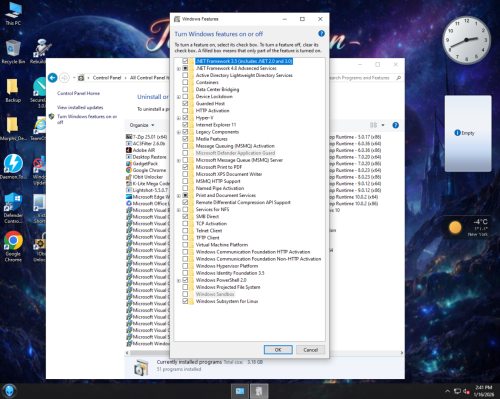The image size is (500, 399).
Task: Select Desktop Restore in programs list
Action: [x=146, y=157]
